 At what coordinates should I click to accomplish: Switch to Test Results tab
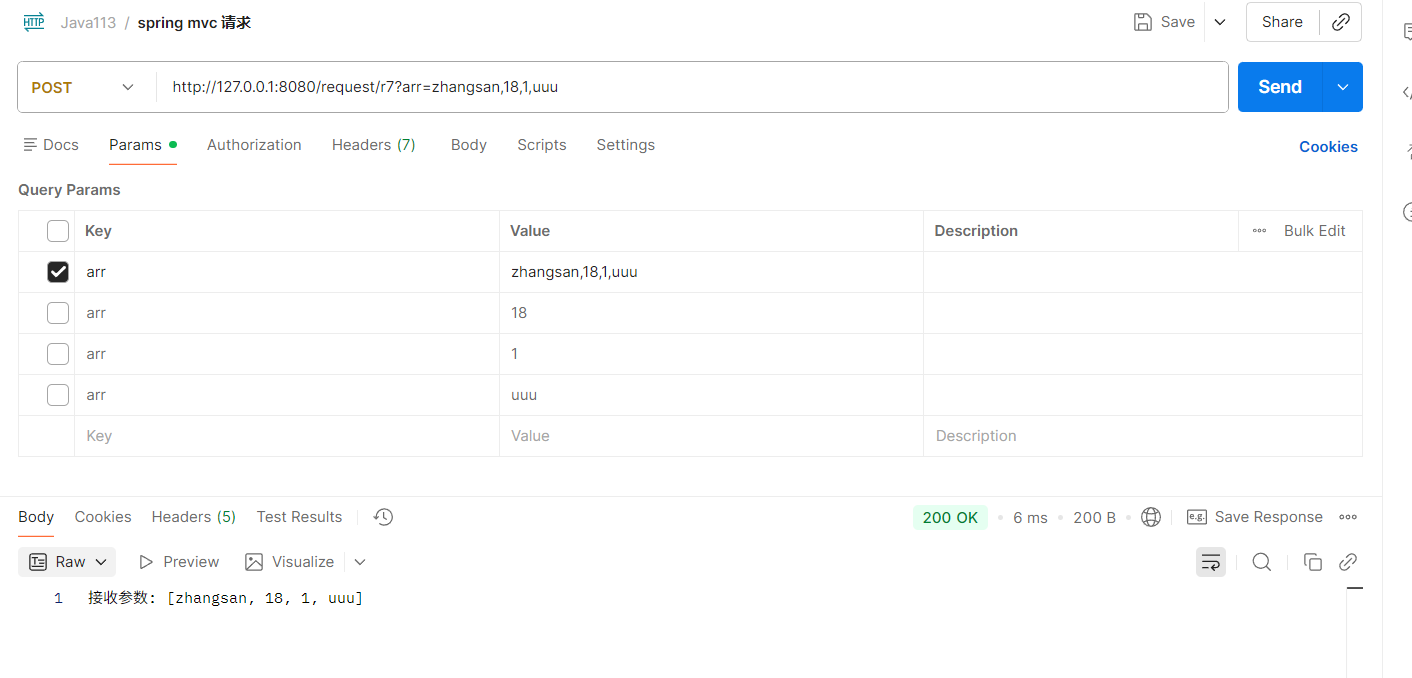[x=299, y=517]
